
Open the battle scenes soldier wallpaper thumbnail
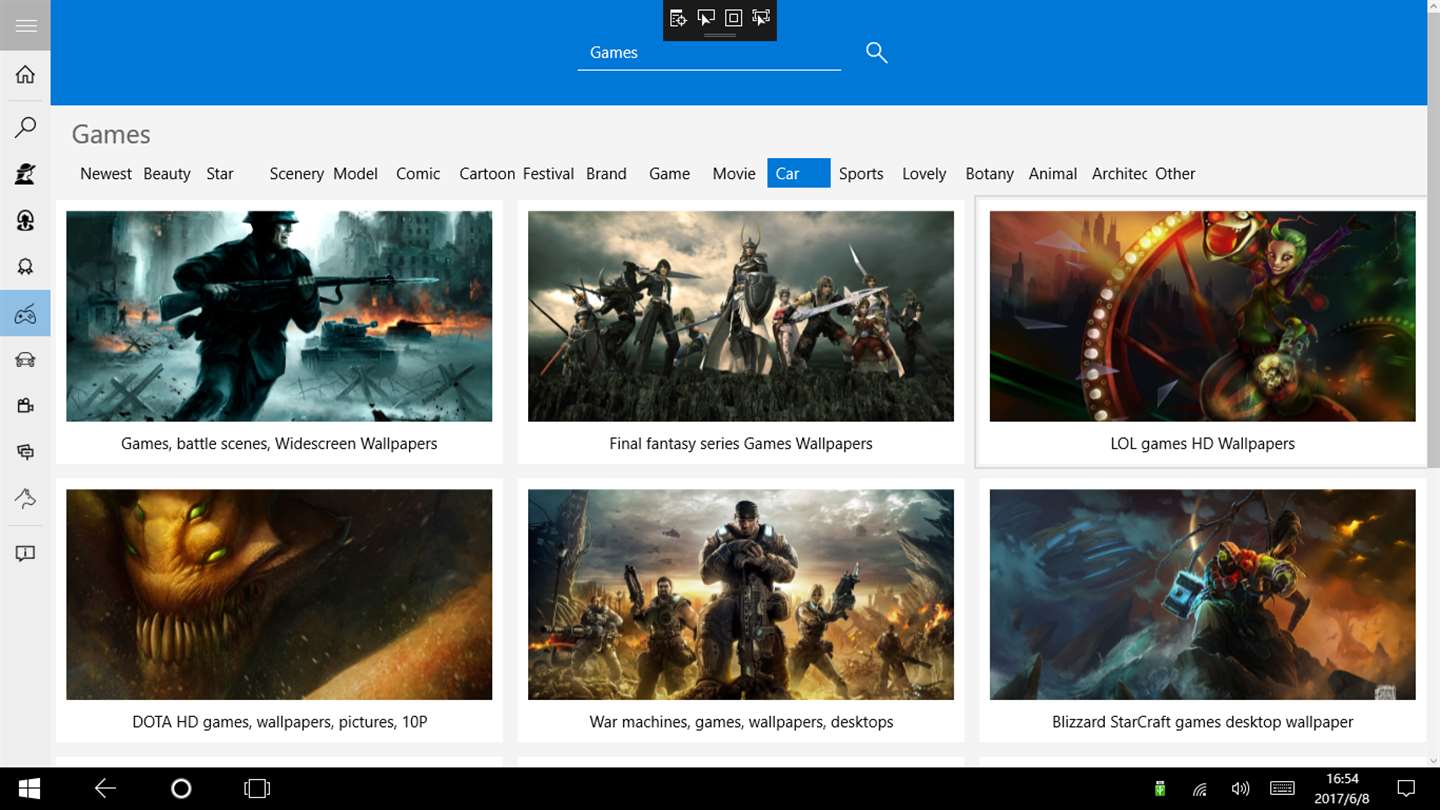279,316
